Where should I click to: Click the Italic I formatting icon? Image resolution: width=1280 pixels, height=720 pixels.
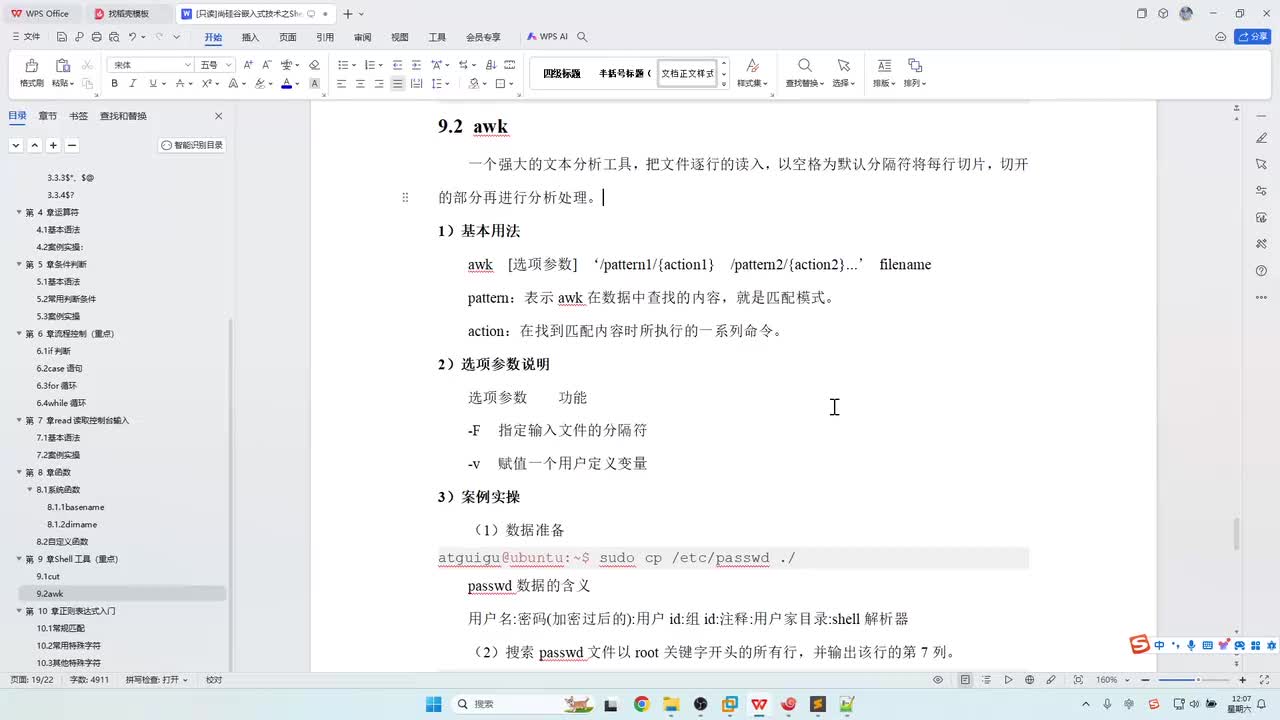(132, 84)
